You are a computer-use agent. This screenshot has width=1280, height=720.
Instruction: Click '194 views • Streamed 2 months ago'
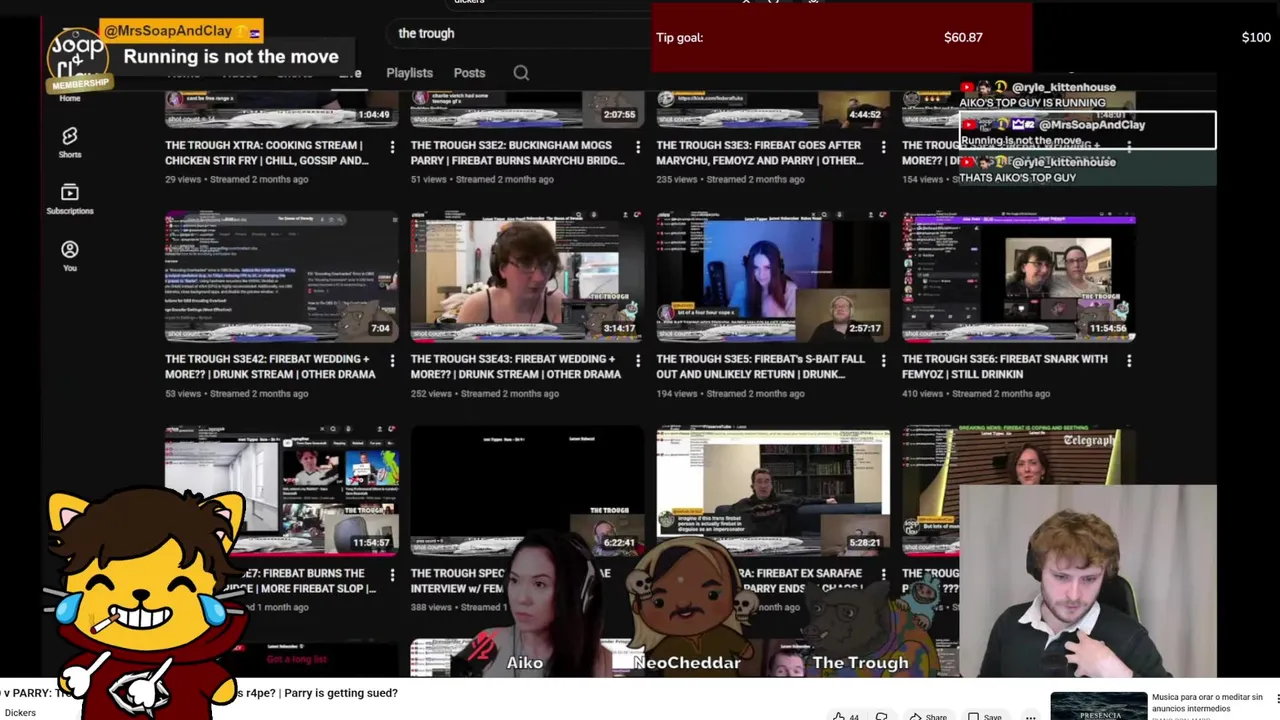tap(730, 393)
